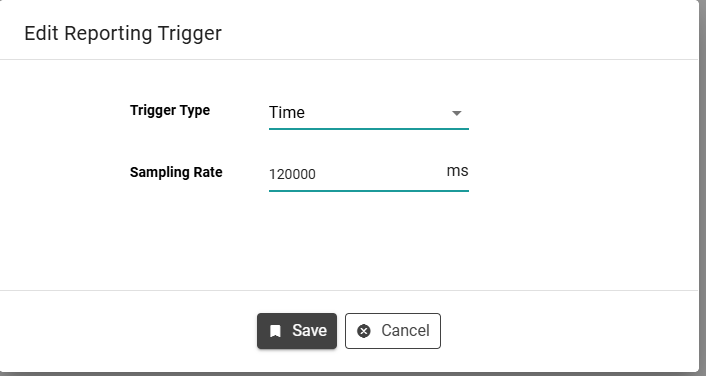
Task: Click the teal underline beneath Sampling Rate input
Action: pos(369,190)
